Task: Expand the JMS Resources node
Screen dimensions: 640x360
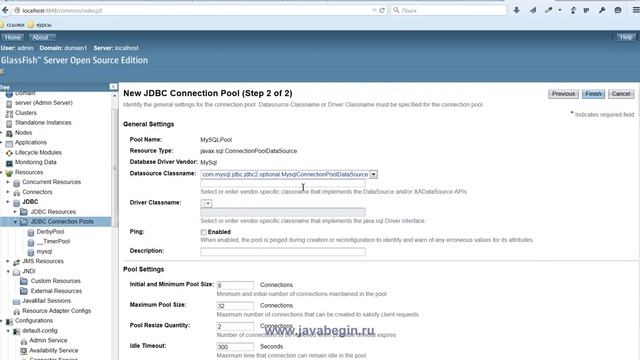Action: click(8, 261)
